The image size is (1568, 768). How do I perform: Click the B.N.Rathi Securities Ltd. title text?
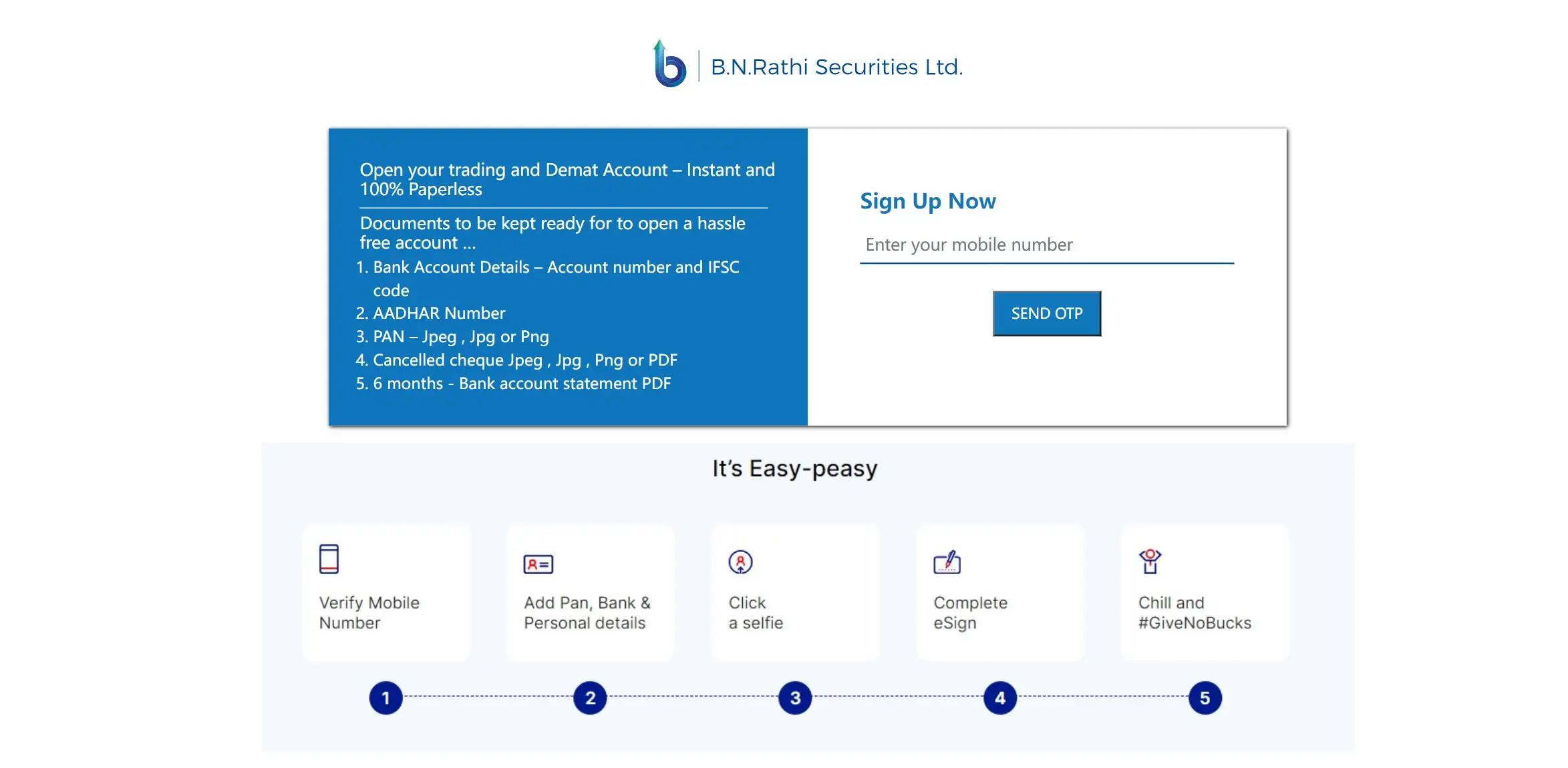tap(836, 67)
